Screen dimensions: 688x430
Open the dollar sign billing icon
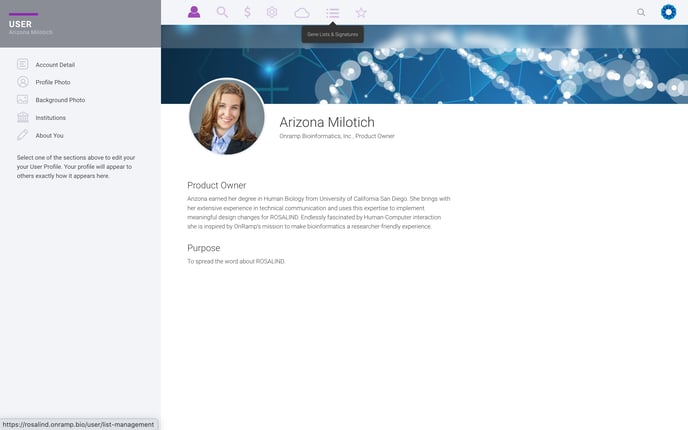point(247,12)
